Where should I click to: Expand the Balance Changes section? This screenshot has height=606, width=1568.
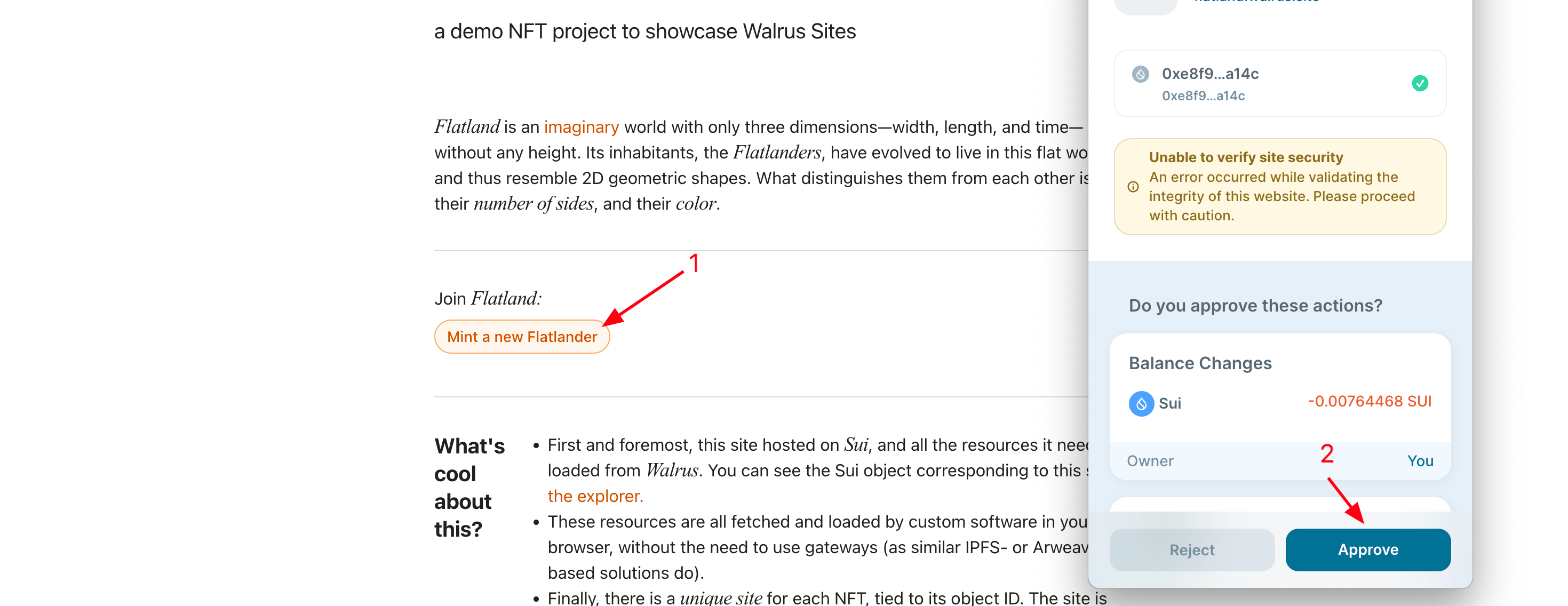1200,363
